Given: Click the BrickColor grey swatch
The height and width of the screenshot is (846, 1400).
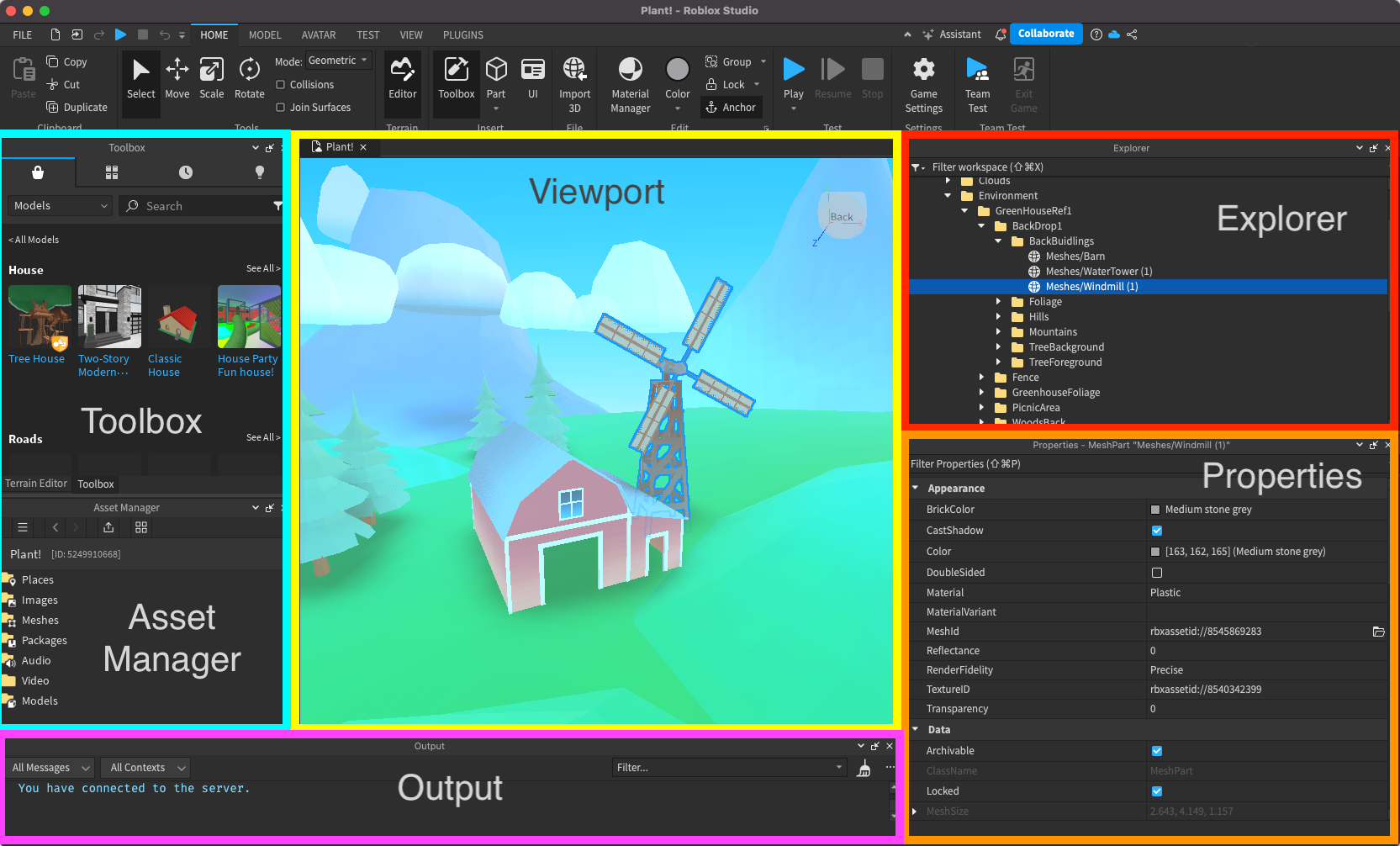Looking at the screenshot, I should [x=1155, y=510].
